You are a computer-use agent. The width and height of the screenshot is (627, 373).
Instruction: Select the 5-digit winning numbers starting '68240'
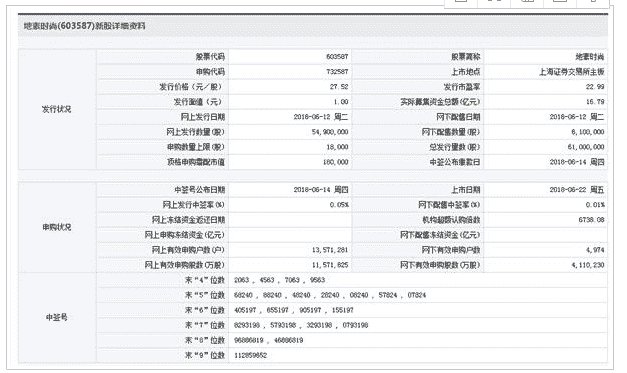(x=330, y=295)
